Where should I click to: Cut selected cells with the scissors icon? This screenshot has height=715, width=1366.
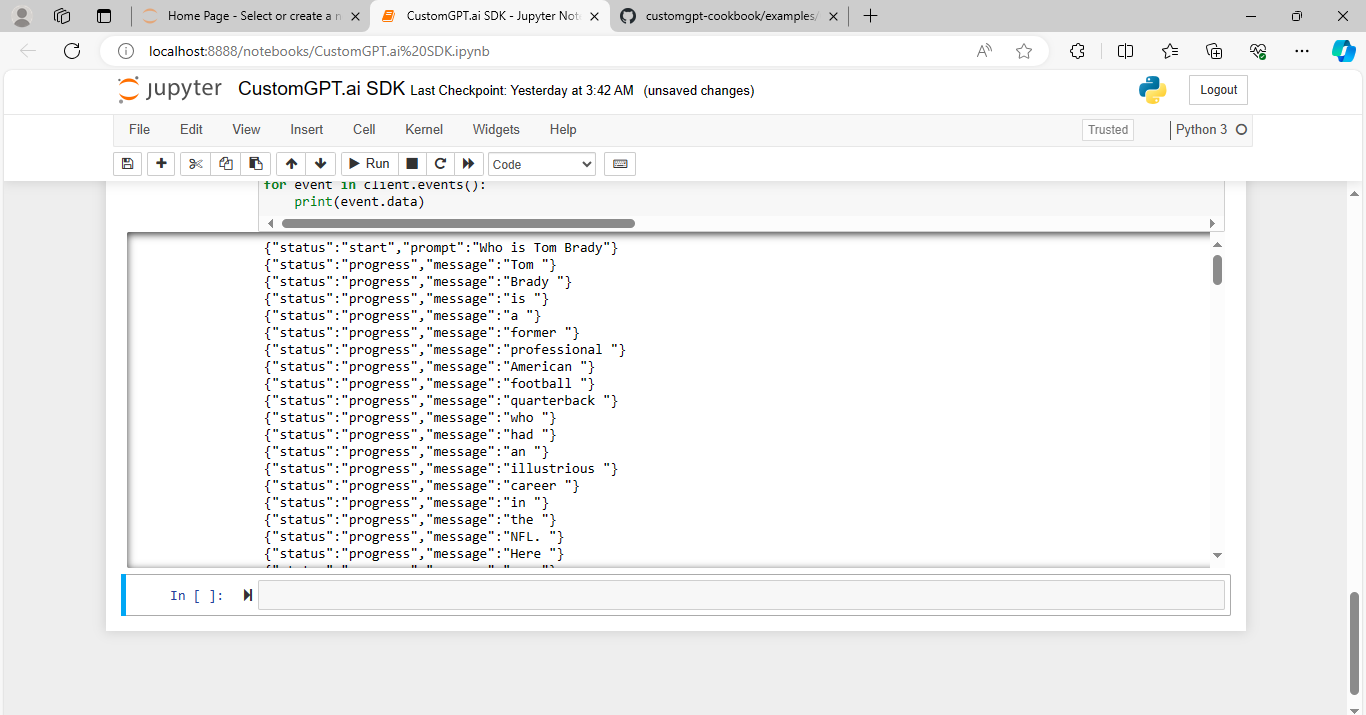point(195,163)
